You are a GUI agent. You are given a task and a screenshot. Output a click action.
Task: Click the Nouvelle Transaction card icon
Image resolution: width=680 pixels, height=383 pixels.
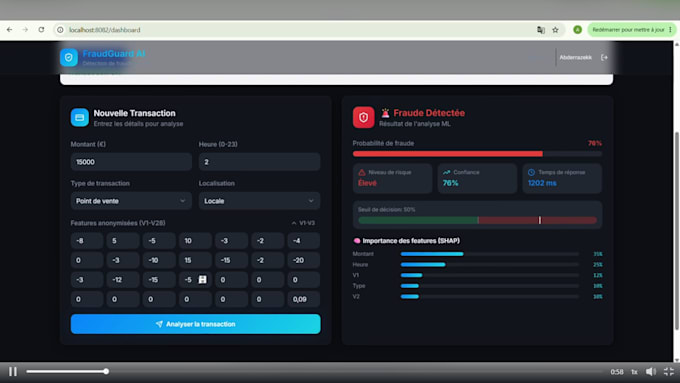(x=80, y=118)
